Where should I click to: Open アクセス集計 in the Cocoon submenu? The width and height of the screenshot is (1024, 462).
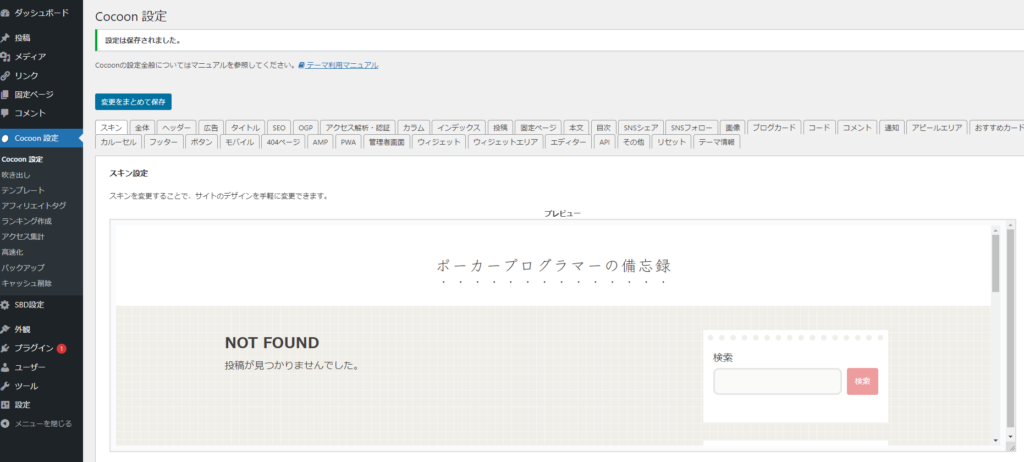point(23,237)
